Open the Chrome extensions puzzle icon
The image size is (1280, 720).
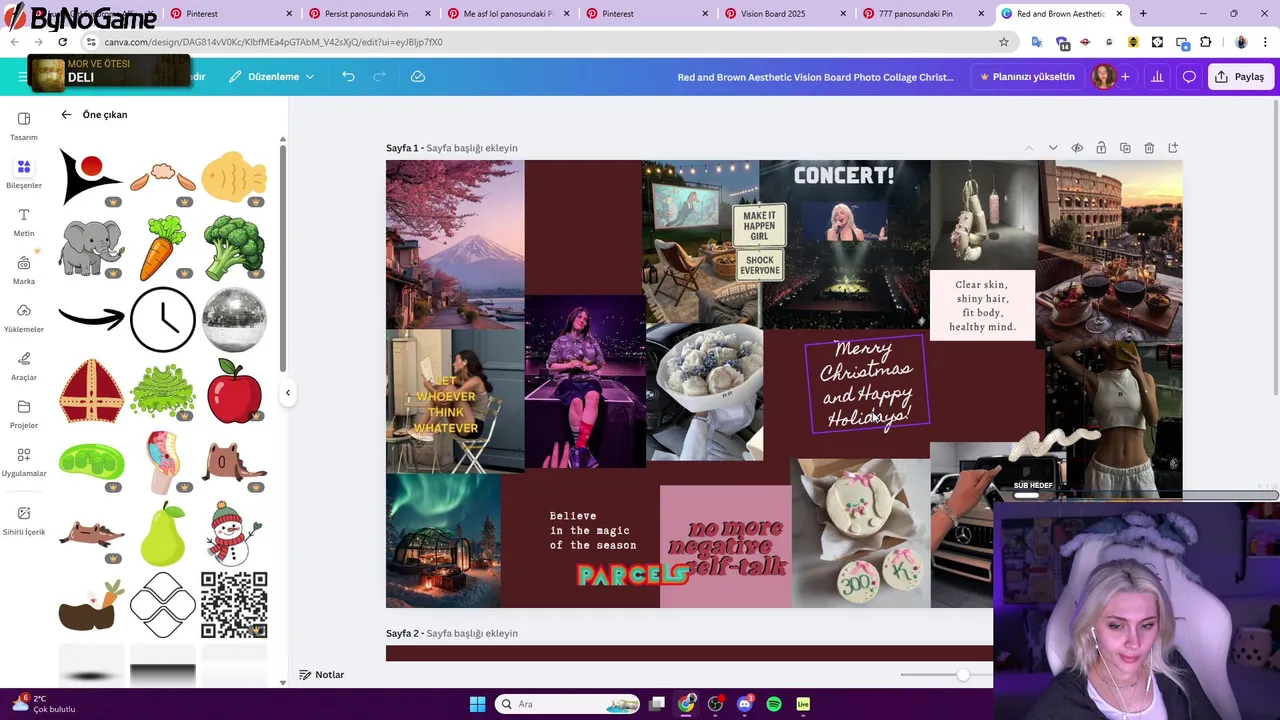click(1205, 42)
